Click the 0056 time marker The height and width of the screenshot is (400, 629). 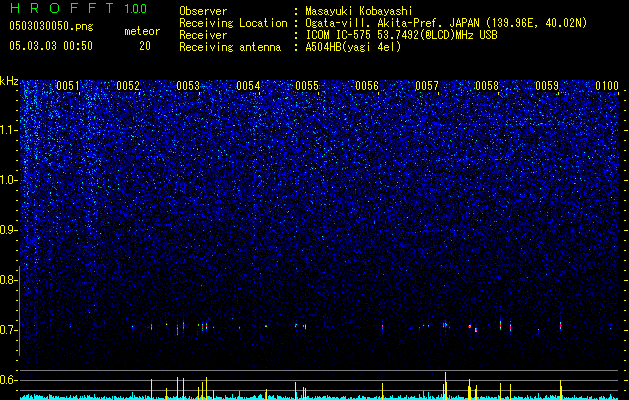pyautogui.click(x=367, y=86)
